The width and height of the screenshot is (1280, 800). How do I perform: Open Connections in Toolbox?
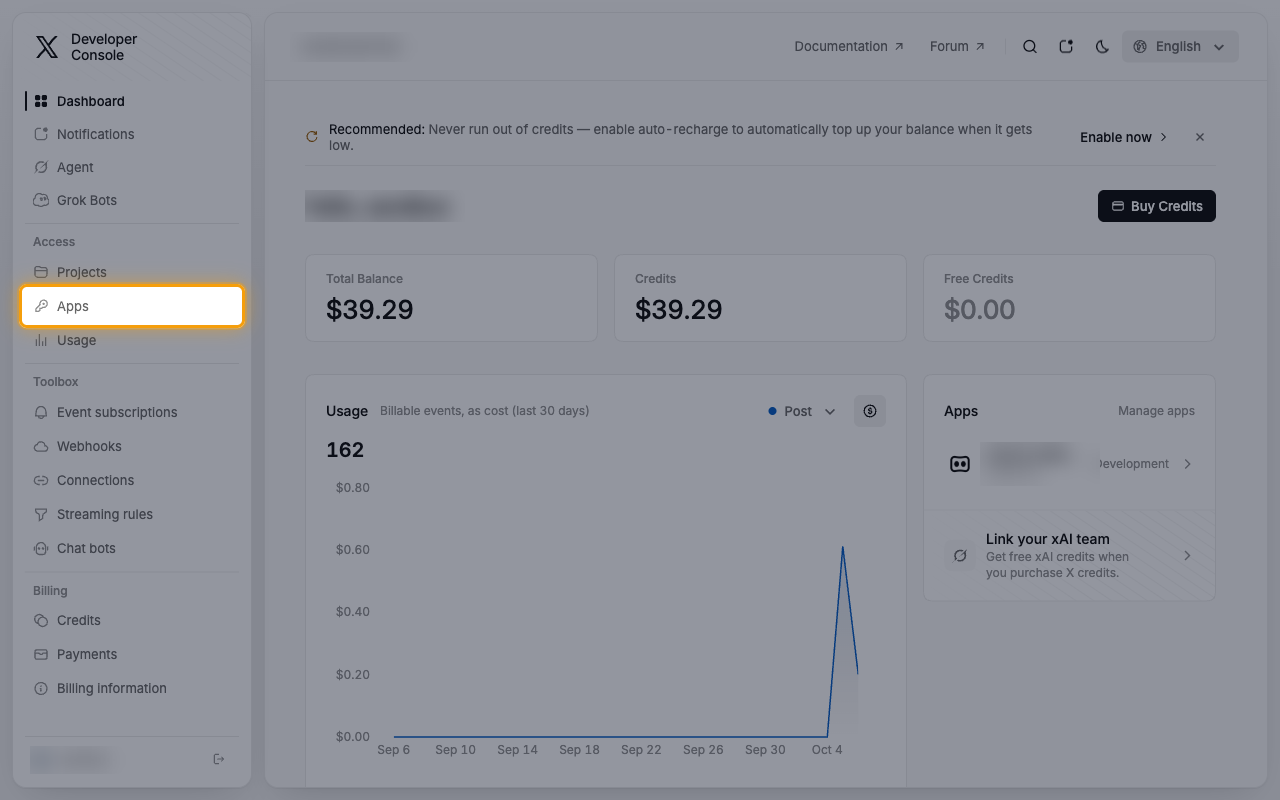click(x=132, y=480)
